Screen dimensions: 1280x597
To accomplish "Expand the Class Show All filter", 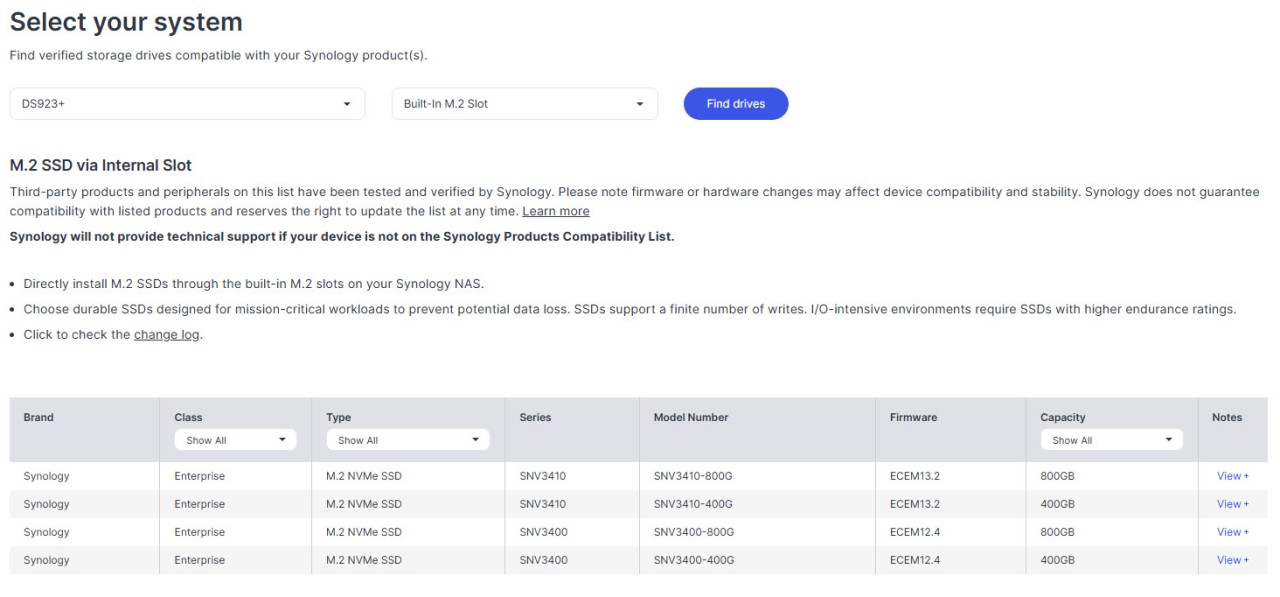I will click(x=235, y=440).
